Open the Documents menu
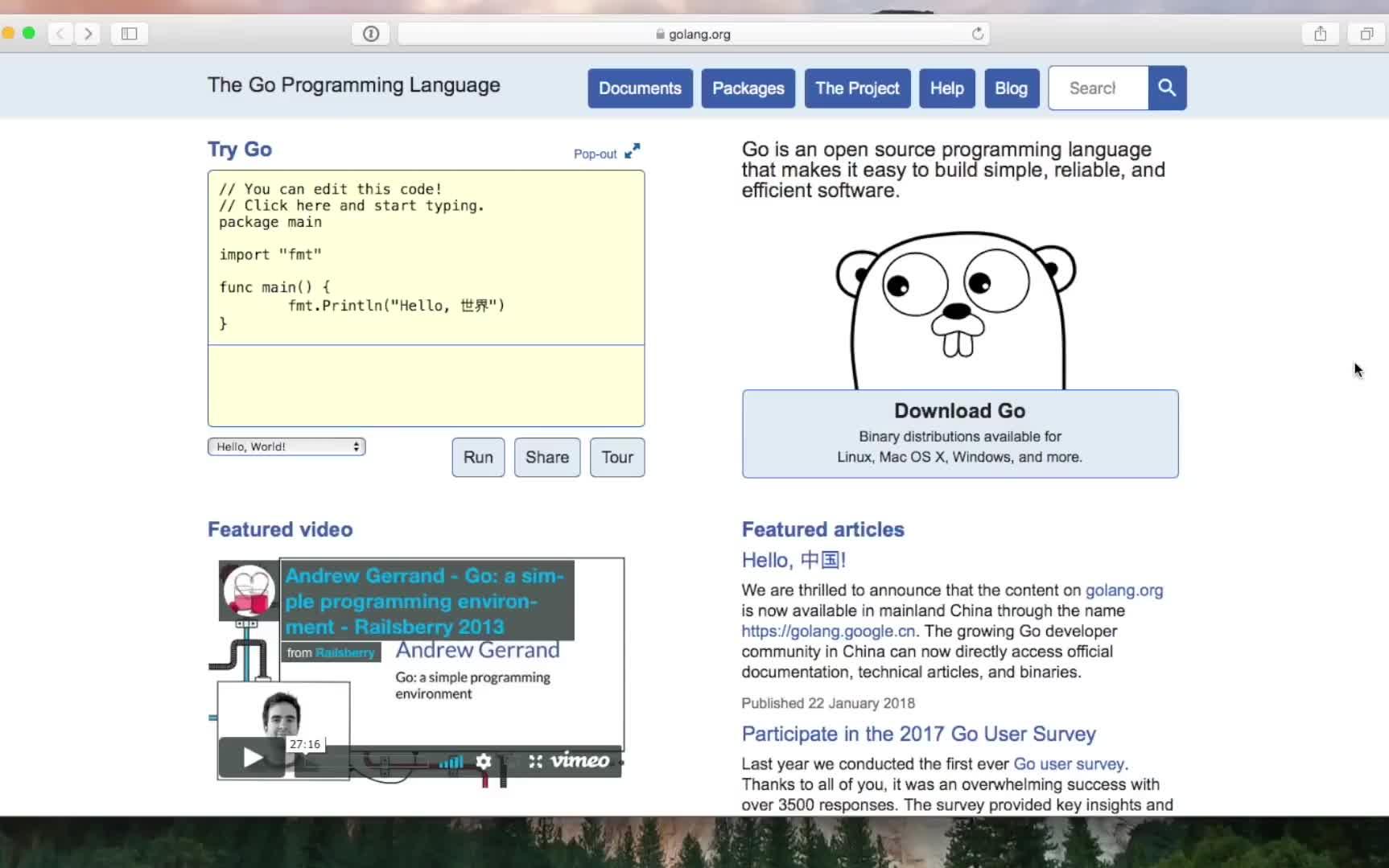 [640, 88]
